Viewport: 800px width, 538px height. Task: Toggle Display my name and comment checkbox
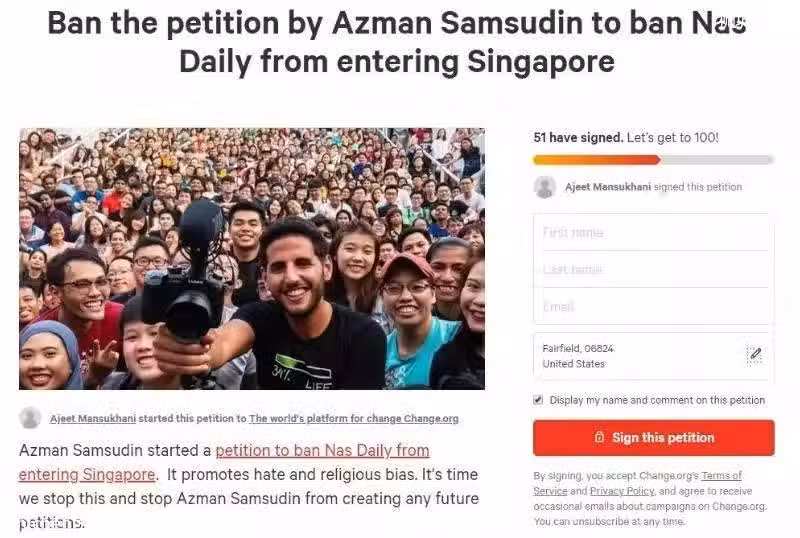(538, 400)
